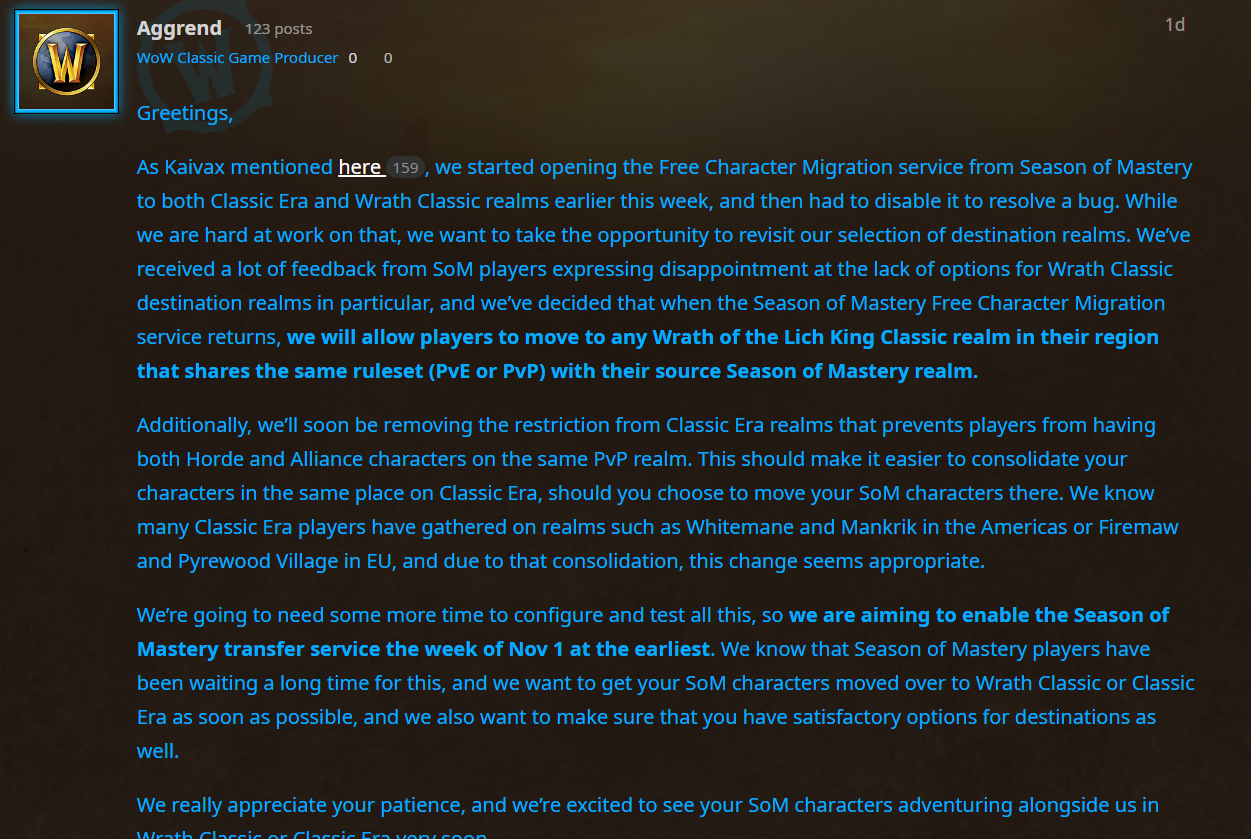Image resolution: width=1251 pixels, height=839 pixels.
Task: Select the WoW Classic Game Producer title
Action: (237, 58)
